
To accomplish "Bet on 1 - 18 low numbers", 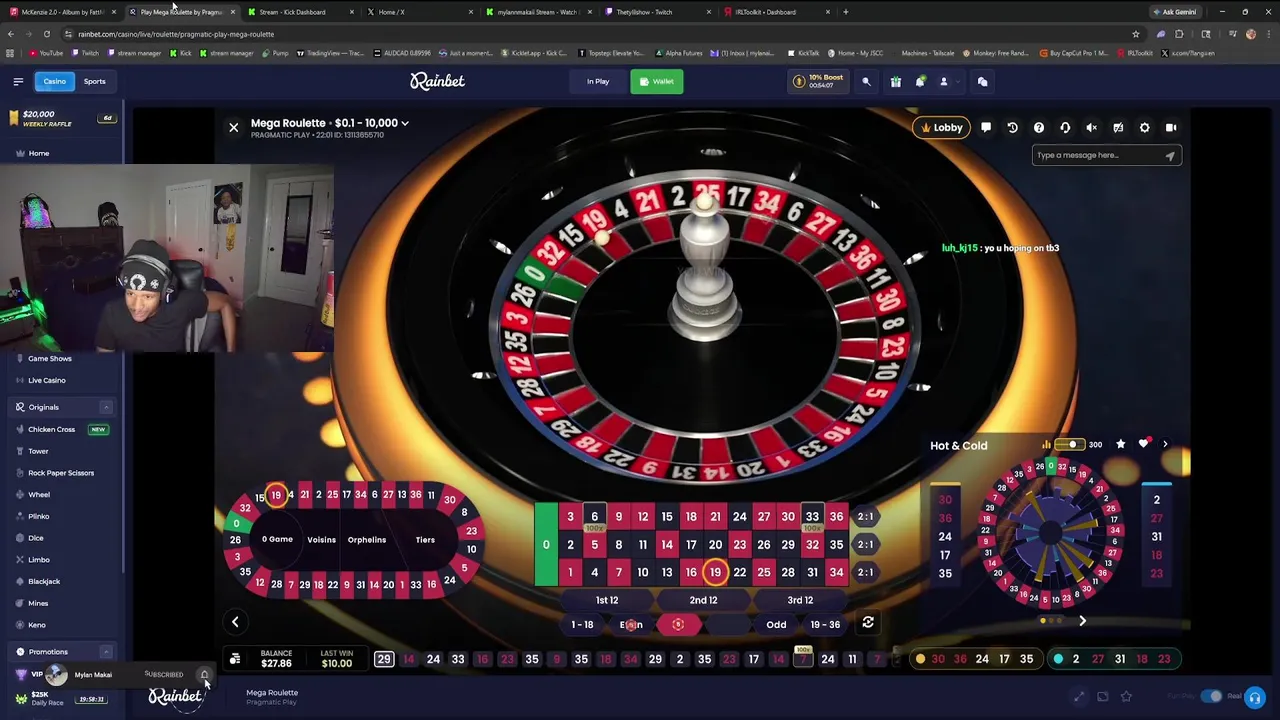I will (582, 625).
